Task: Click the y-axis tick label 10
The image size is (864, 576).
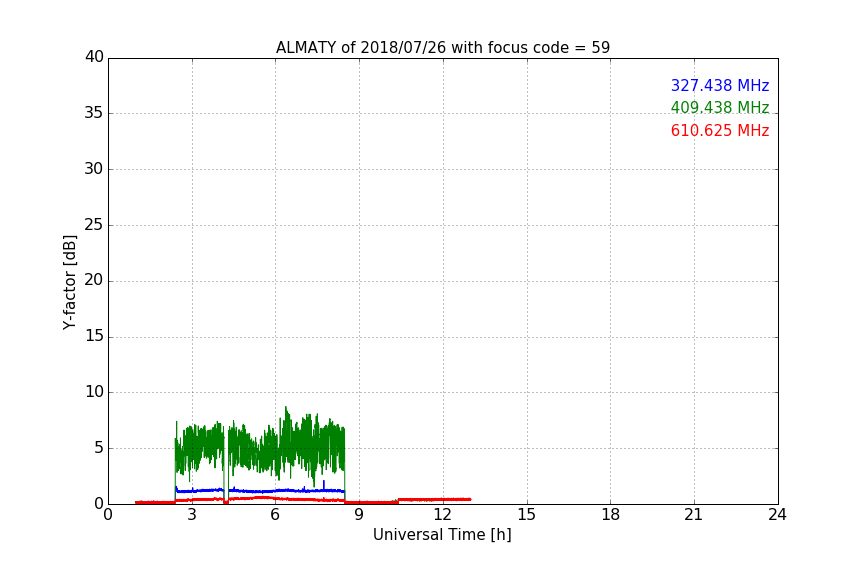Action: point(94,392)
